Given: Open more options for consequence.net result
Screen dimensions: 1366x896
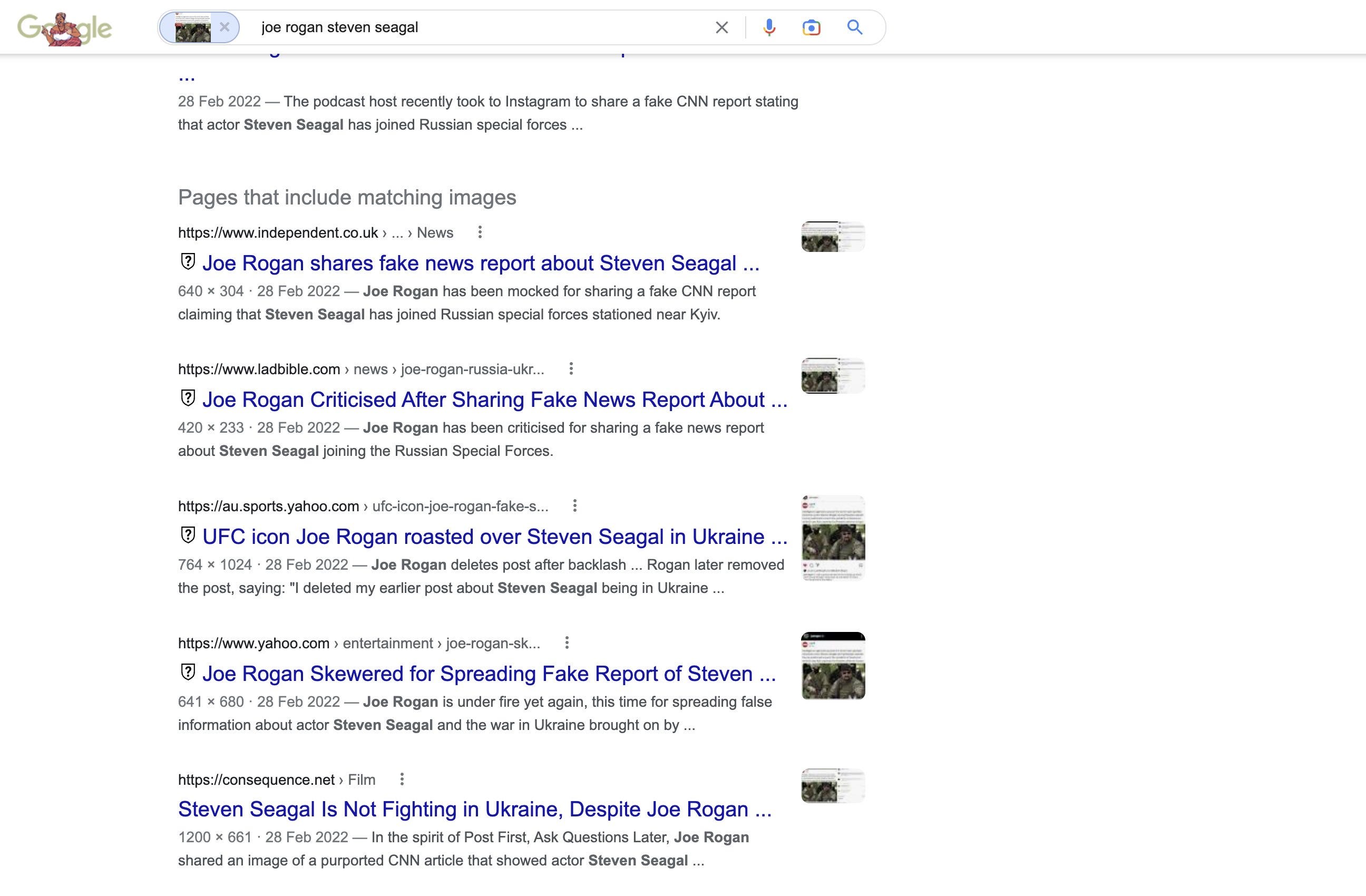Looking at the screenshot, I should [402, 780].
